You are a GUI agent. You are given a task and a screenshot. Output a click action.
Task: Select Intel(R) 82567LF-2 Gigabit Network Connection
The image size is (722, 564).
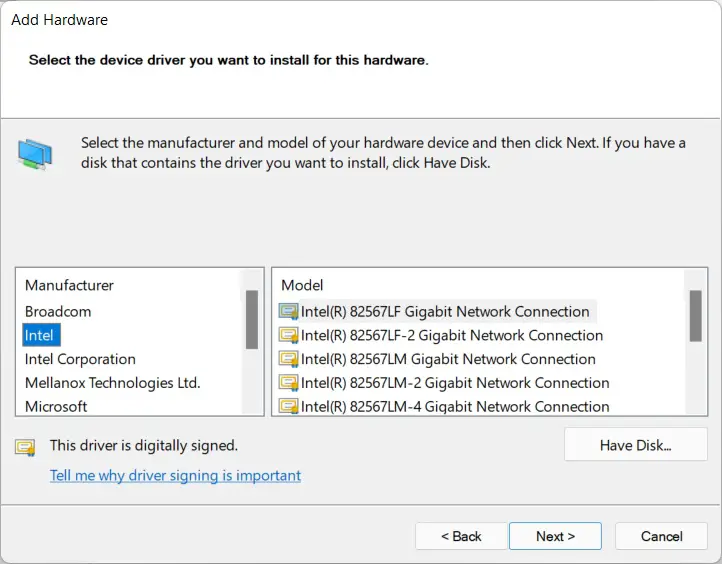pyautogui.click(x=452, y=335)
